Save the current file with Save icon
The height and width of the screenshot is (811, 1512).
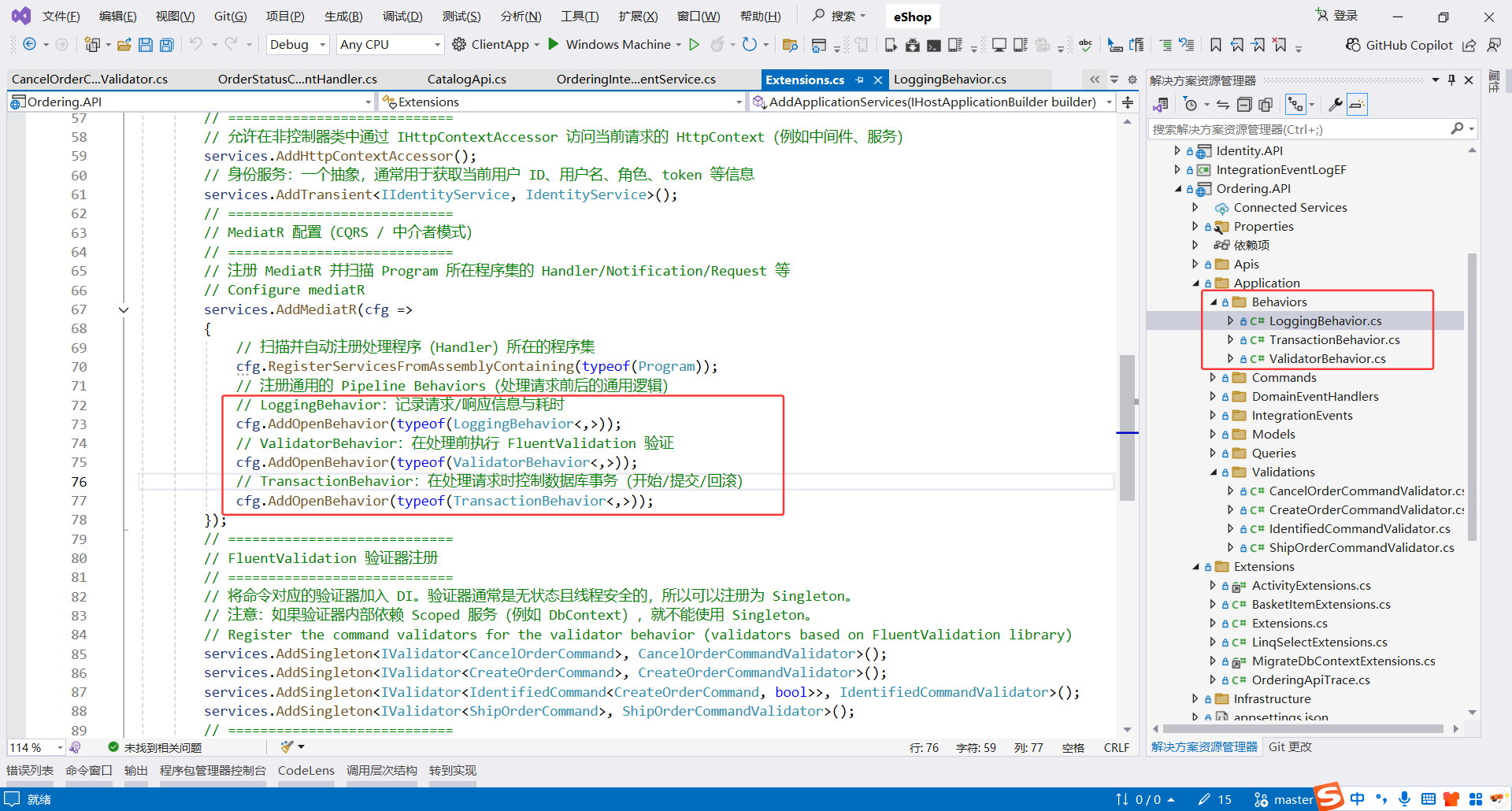coord(146,45)
